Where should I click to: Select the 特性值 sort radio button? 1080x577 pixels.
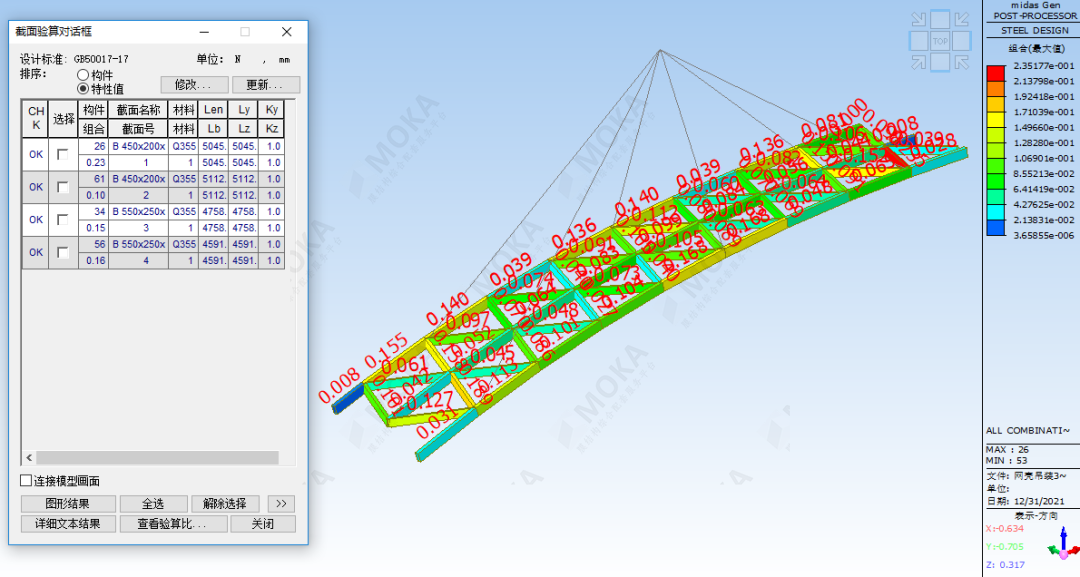(83, 89)
